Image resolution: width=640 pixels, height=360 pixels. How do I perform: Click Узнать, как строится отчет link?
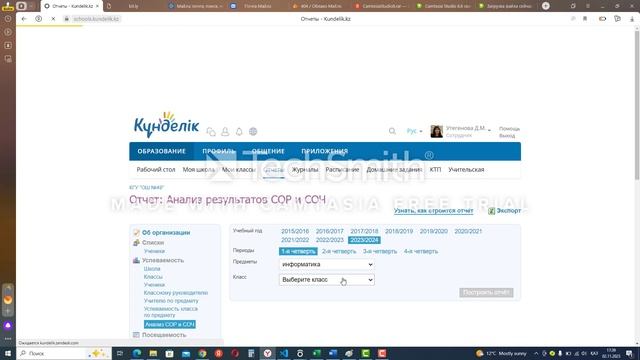pyautogui.click(x=433, y=211)
